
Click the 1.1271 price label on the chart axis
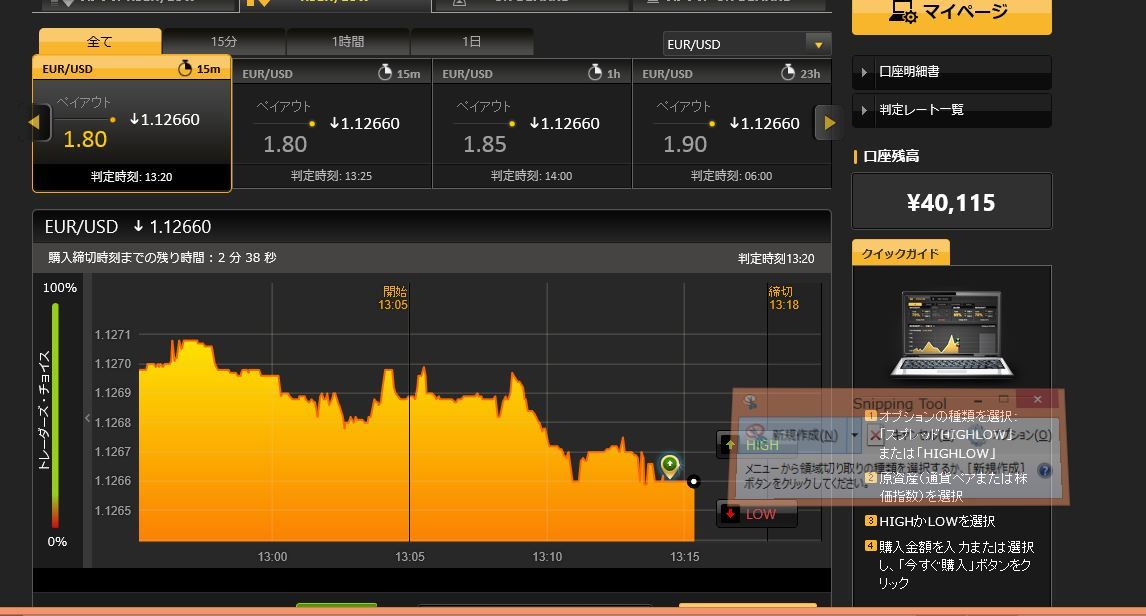click(113, 335)
